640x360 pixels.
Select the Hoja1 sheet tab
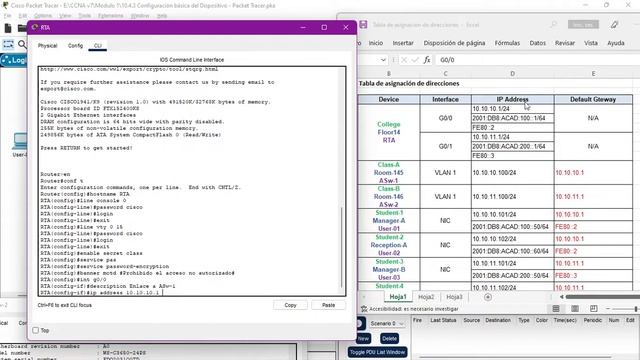tap(398, 297)
